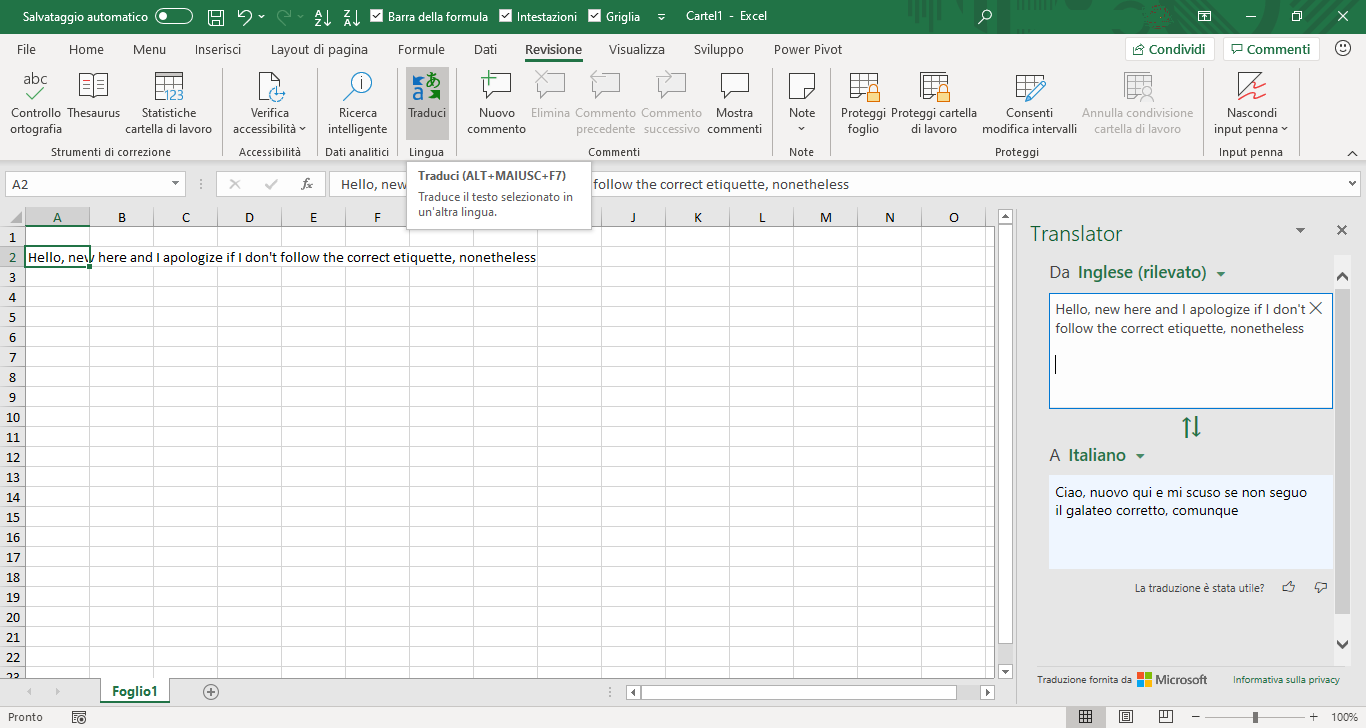Toggle Salvataggio automatico switch

pyautogui.click(x=174, y=17)
